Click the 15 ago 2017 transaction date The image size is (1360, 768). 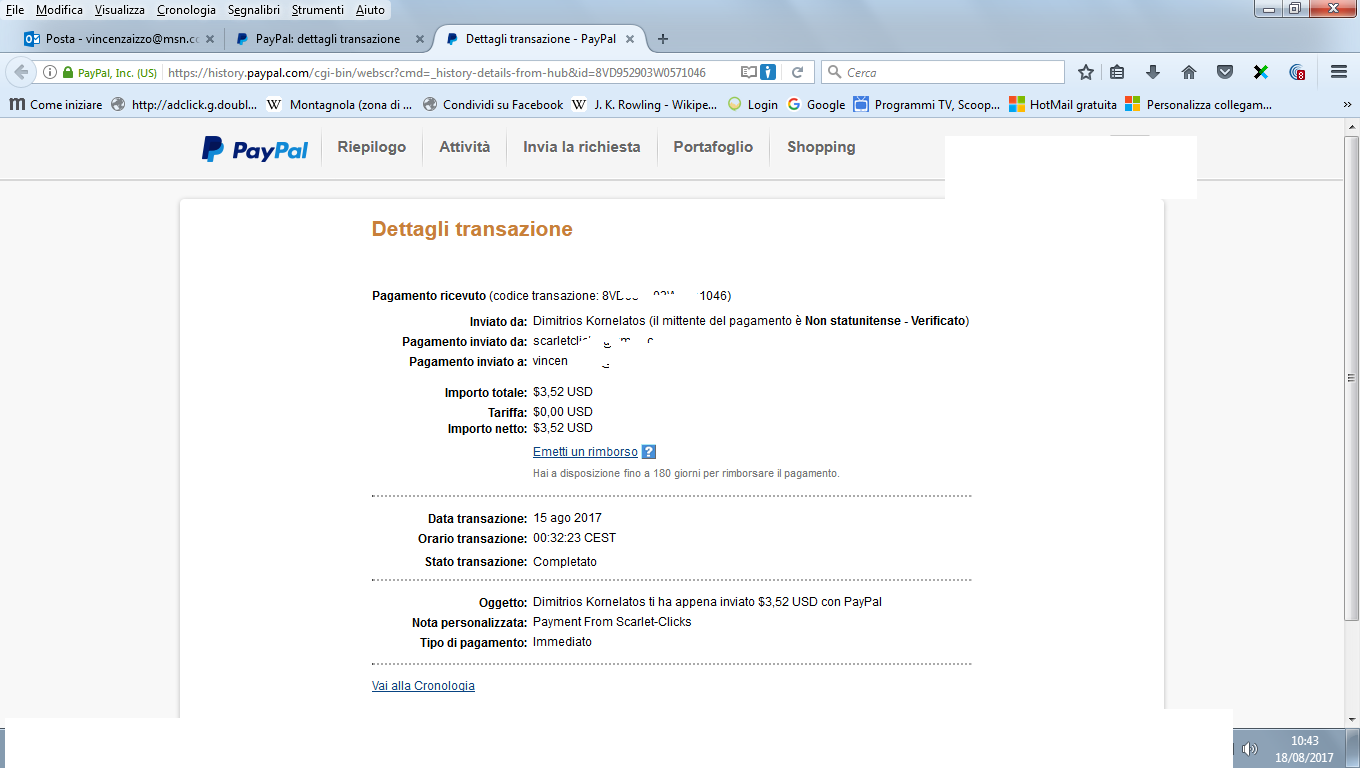[x=567, y=518]
